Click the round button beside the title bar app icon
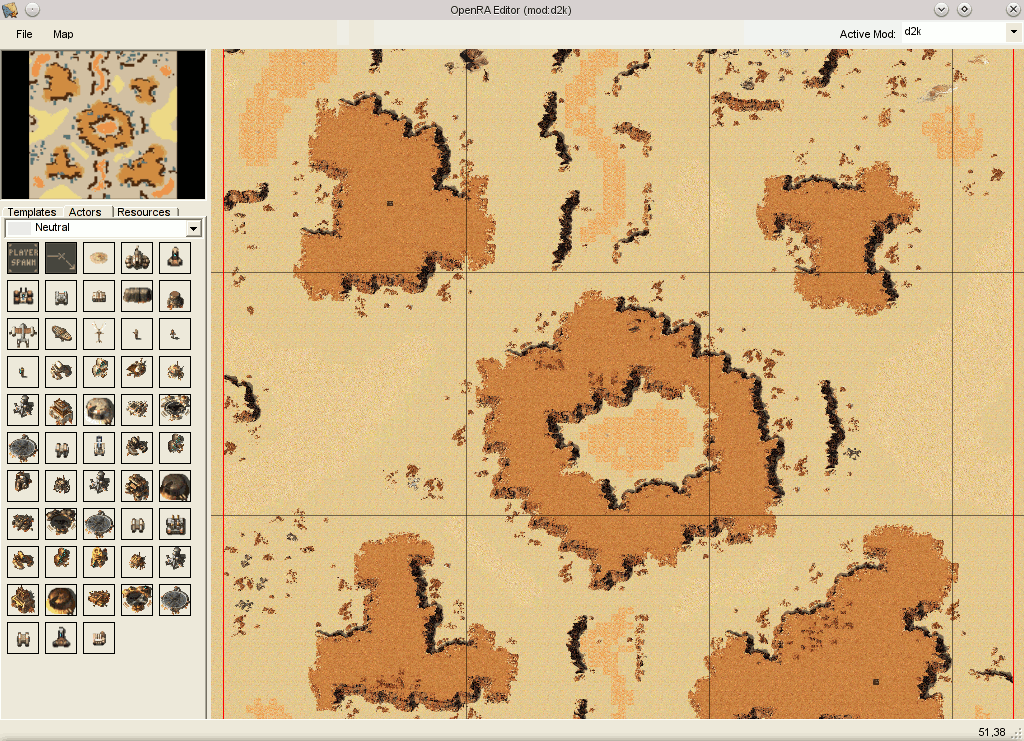 (32, 10)
